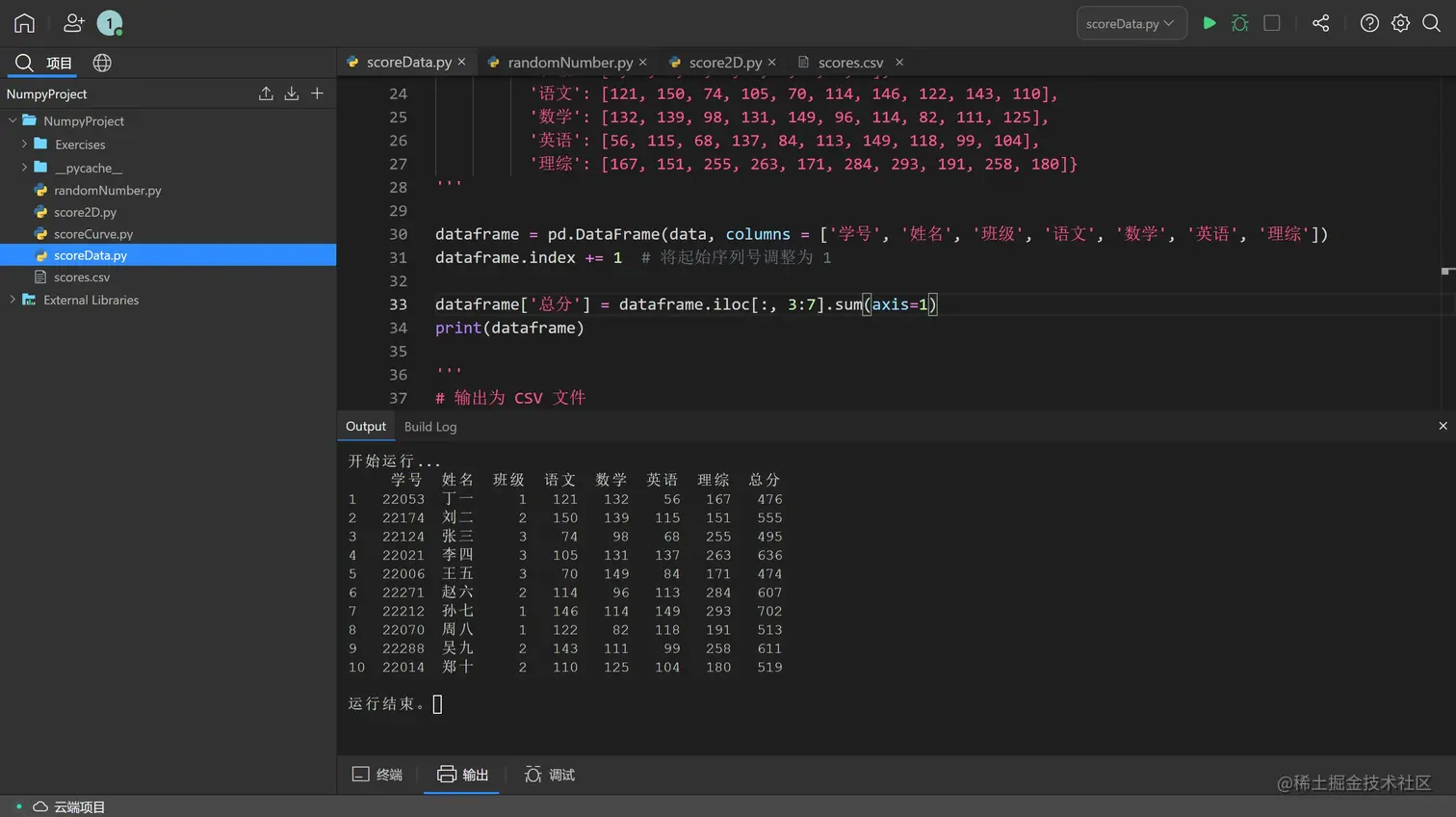Open help via question mark icon
This screenshot has width=1456, height=817.
[x=1369, y=23]
